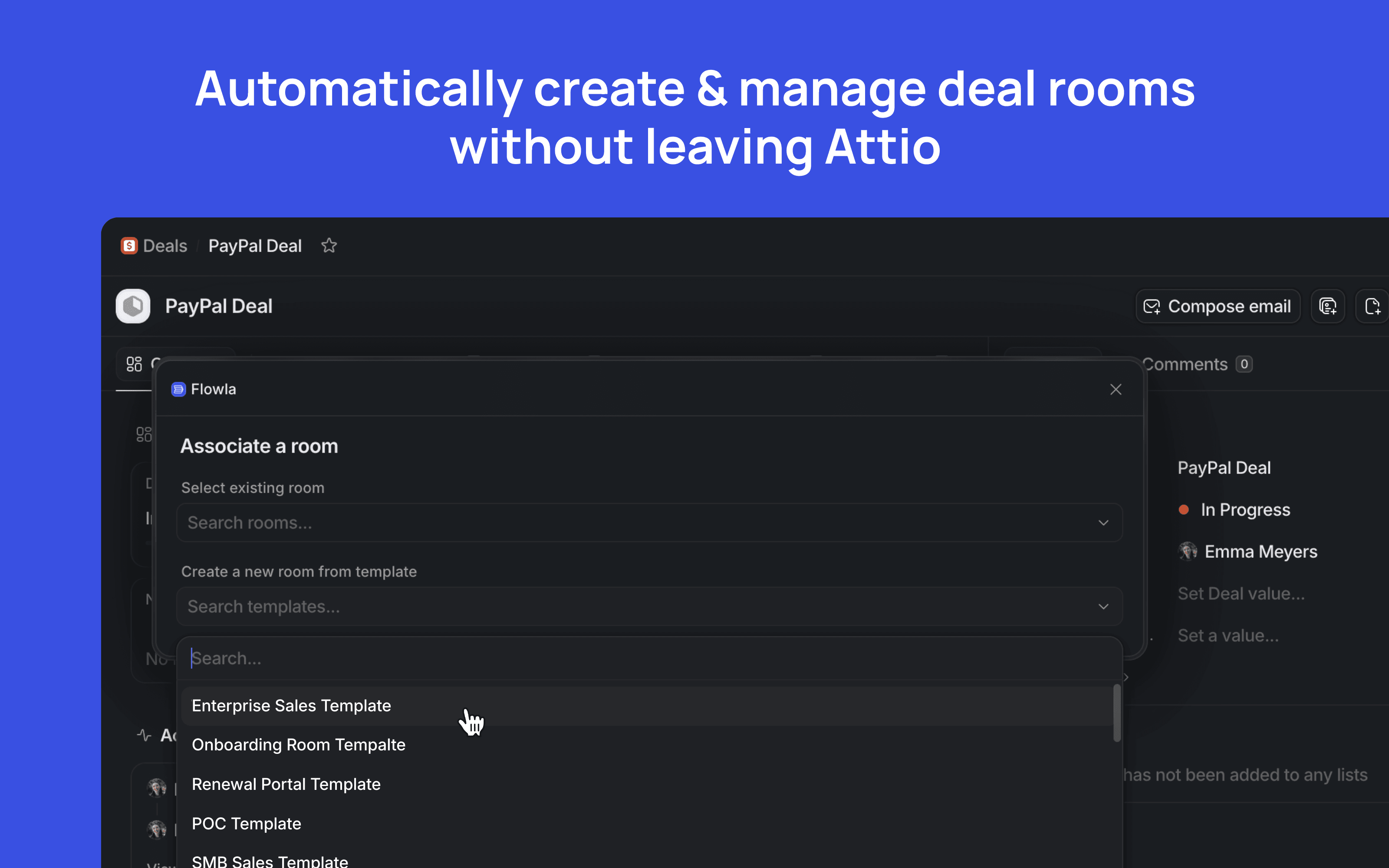Click the Deals breadcrumb link

click(165, 246)
